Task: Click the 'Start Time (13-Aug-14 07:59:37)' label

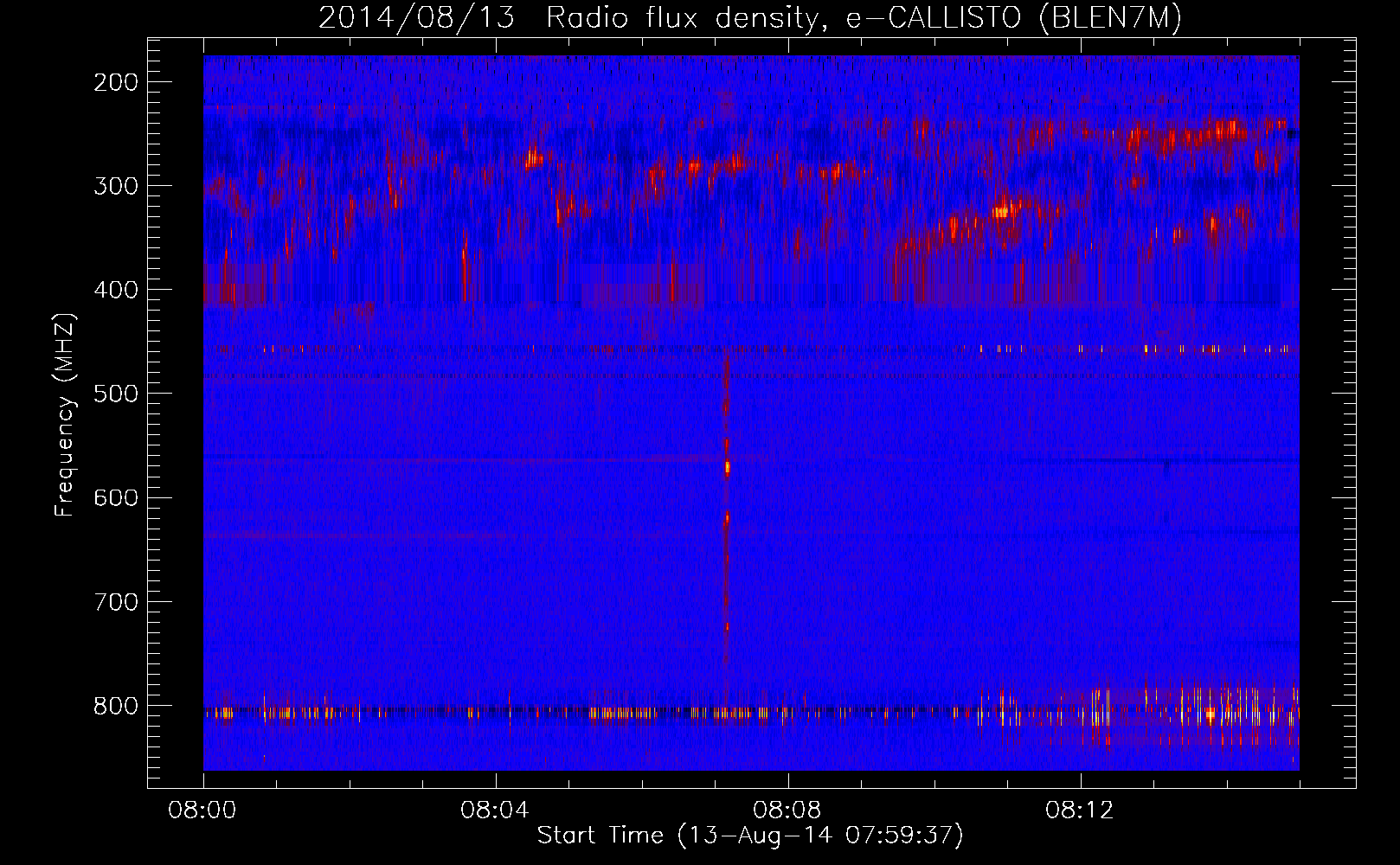Action: 750,836
